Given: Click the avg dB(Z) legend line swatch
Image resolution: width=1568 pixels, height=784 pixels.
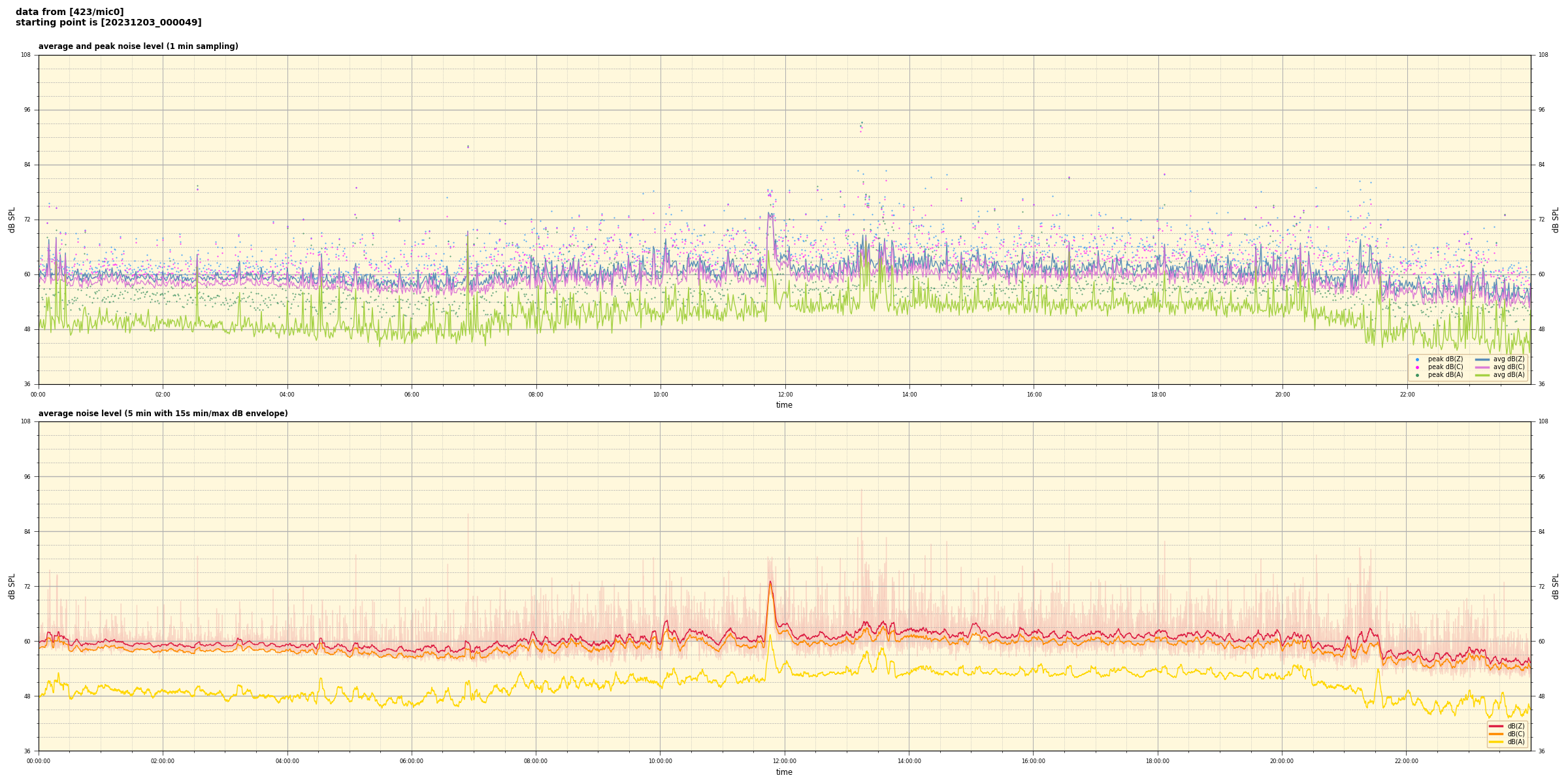Looking at the screenshot, I should (1482, 359).
